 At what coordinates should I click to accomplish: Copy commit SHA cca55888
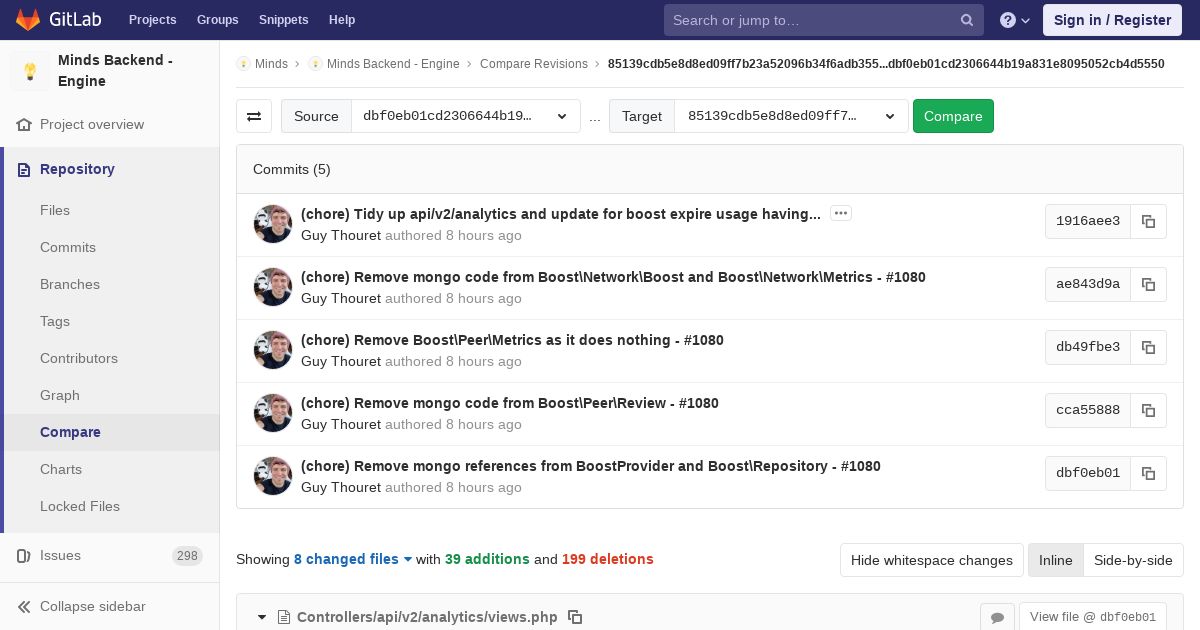(x=1148, y=410)
